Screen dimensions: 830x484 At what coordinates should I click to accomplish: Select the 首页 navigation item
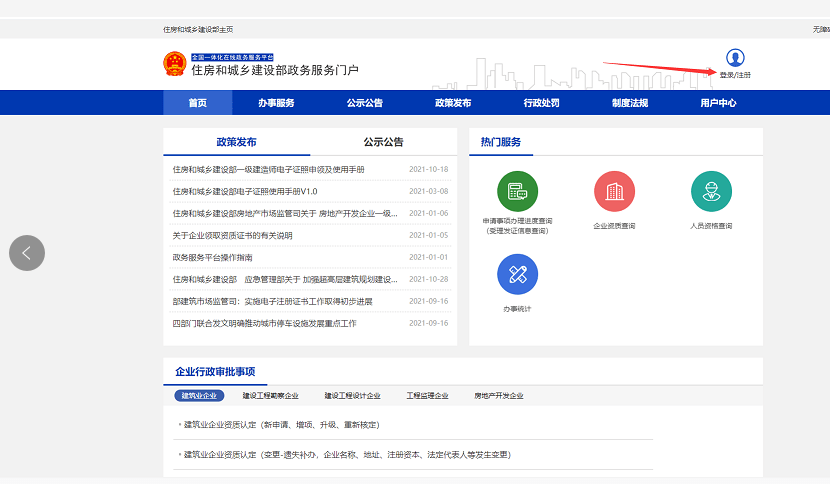click(x=198, y=103)
